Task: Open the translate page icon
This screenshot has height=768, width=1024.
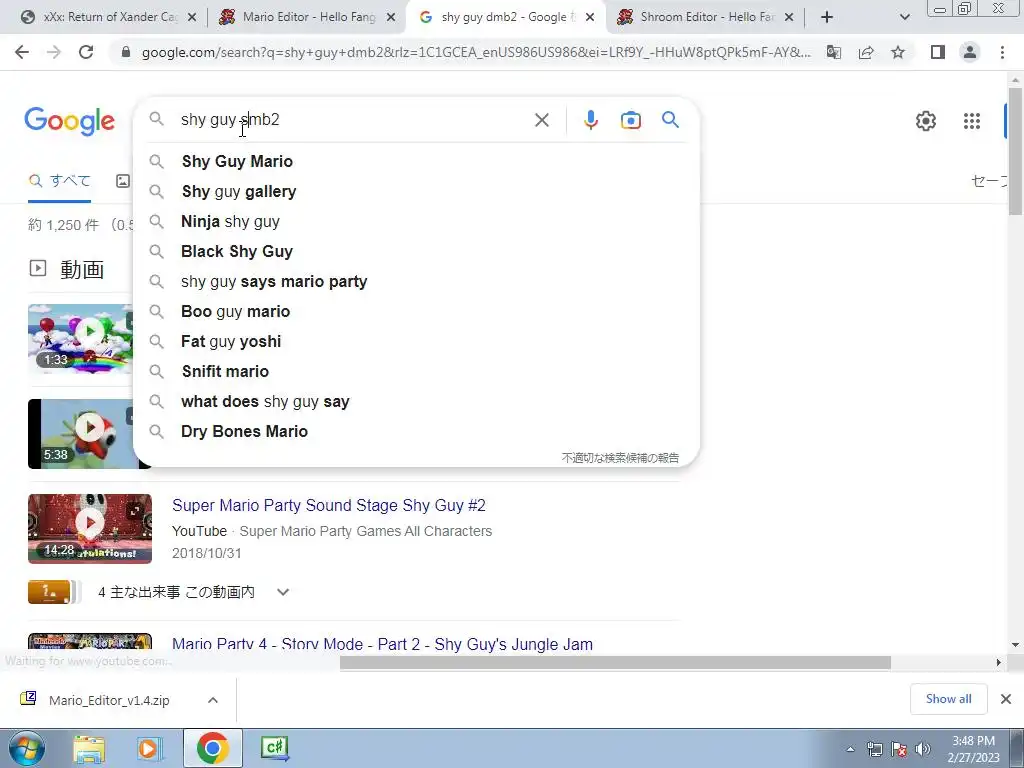Action: click(834, 52)
